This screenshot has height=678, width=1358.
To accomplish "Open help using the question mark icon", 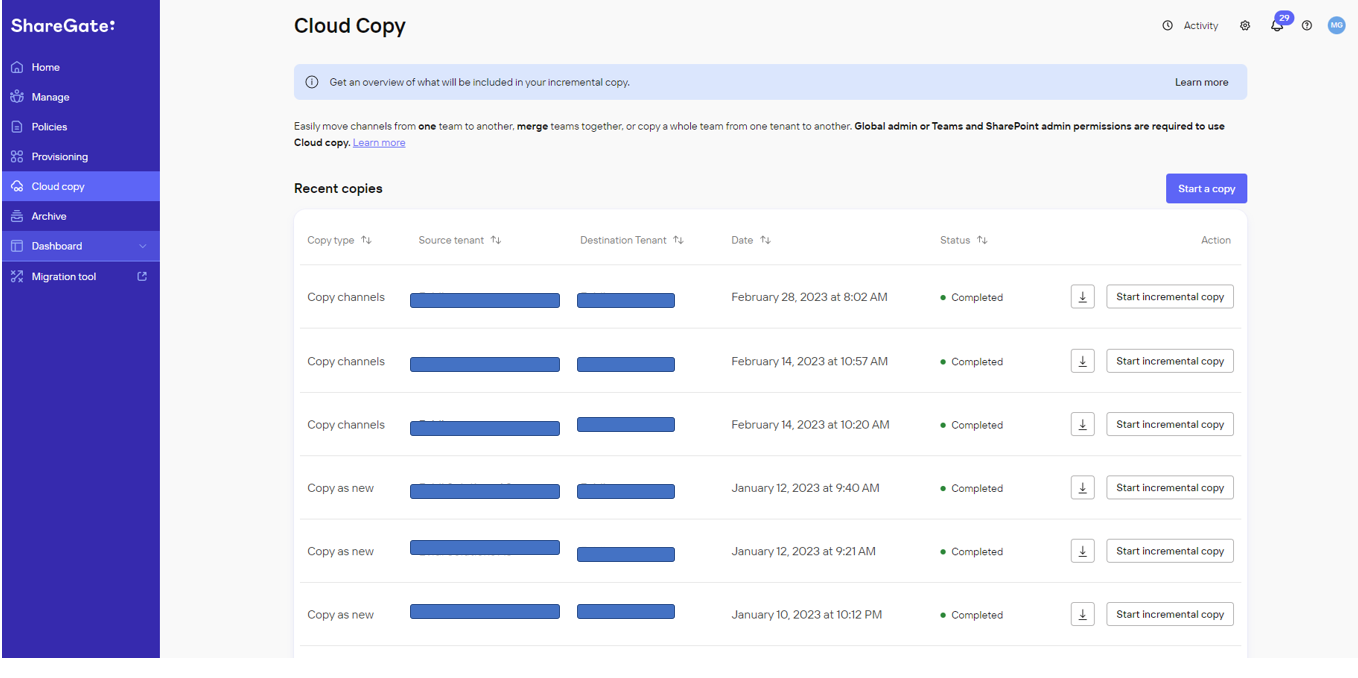I will pyautogui.click(x=1307, y=25).
